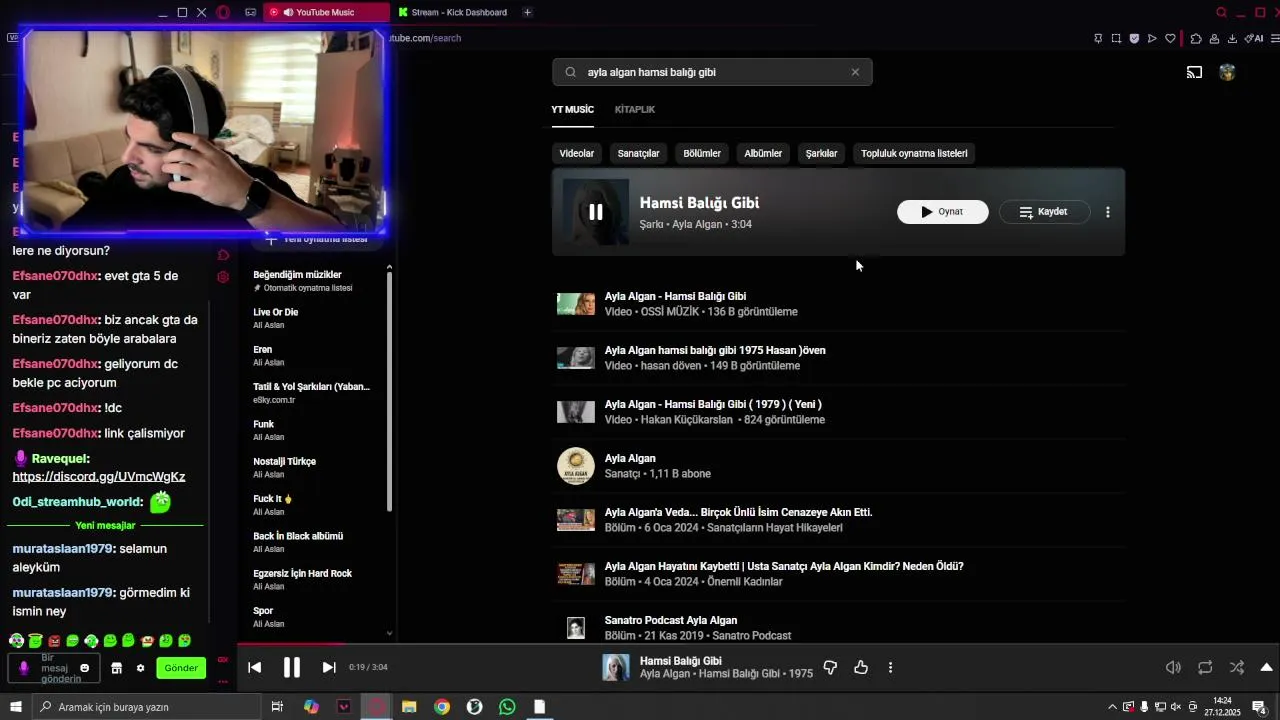The height and width of the screenshot is (720, 1280).
Task: Open the Live Or Die playlist
Action: [x=315, y=318]
